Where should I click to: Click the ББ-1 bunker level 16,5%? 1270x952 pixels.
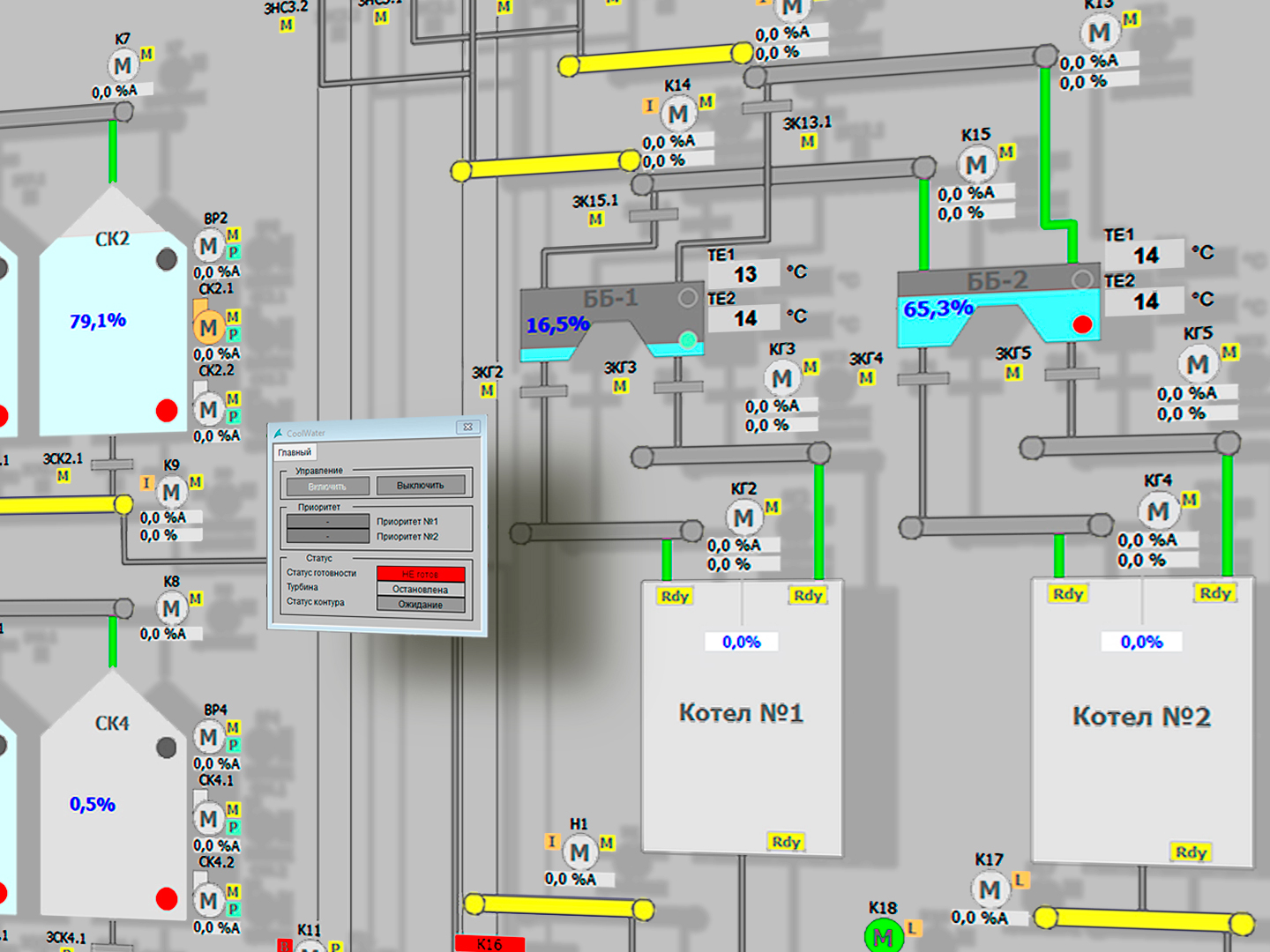[558, 325]
